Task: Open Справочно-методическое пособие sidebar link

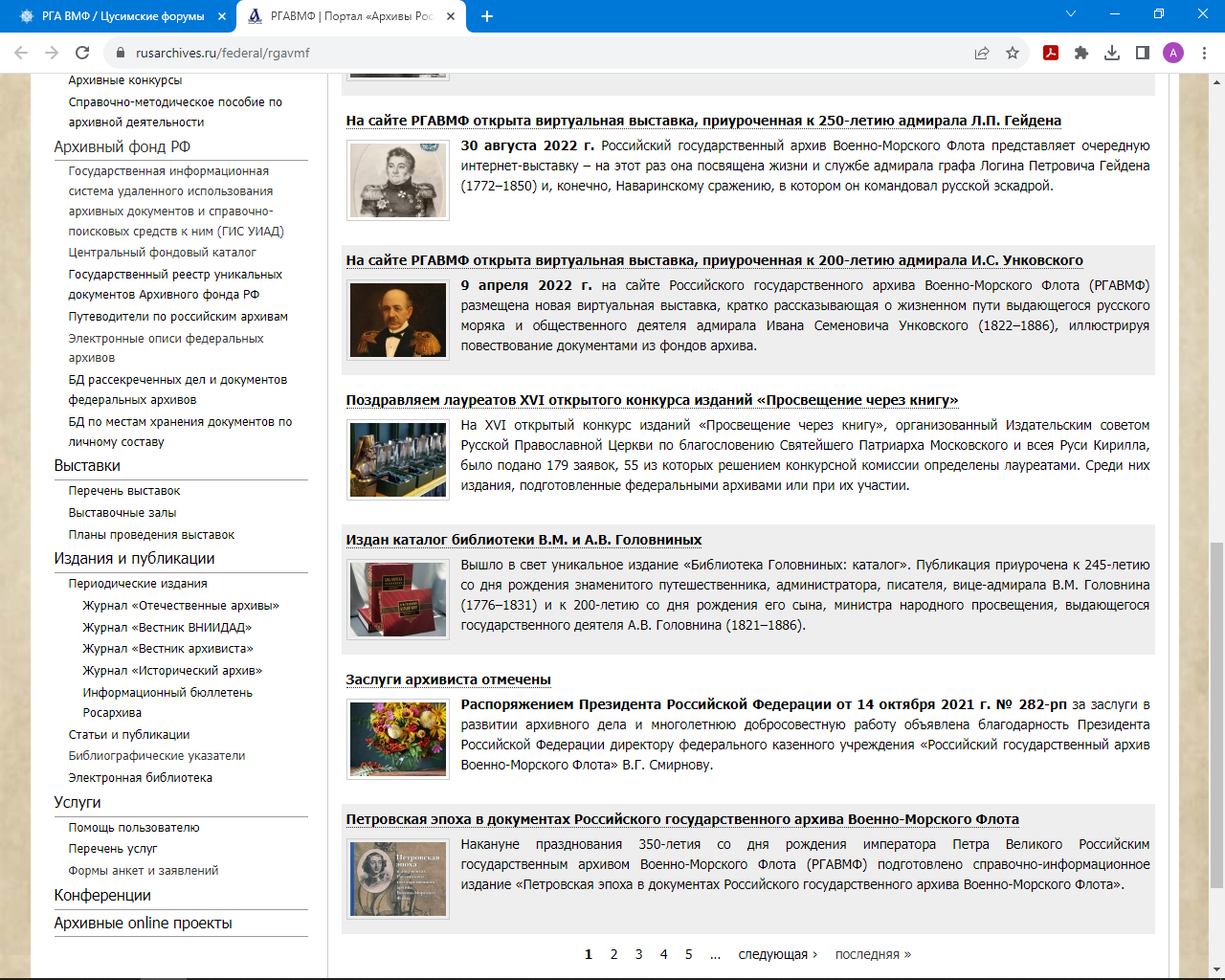Action: click(175, 112)
